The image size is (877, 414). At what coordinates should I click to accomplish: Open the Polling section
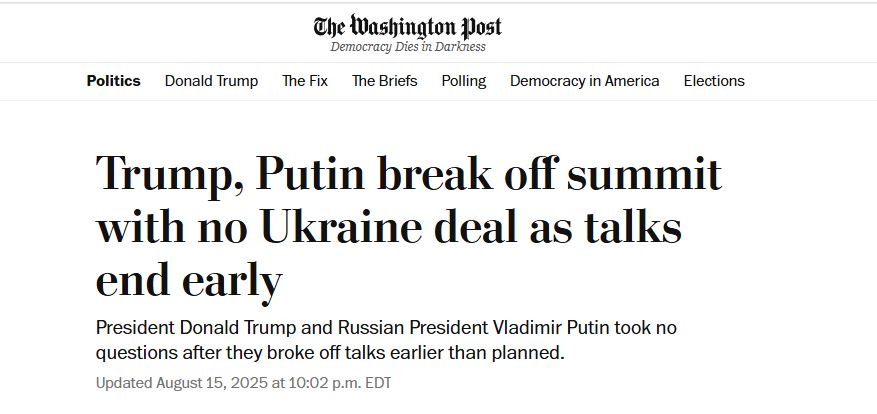[x=464, y=81]
